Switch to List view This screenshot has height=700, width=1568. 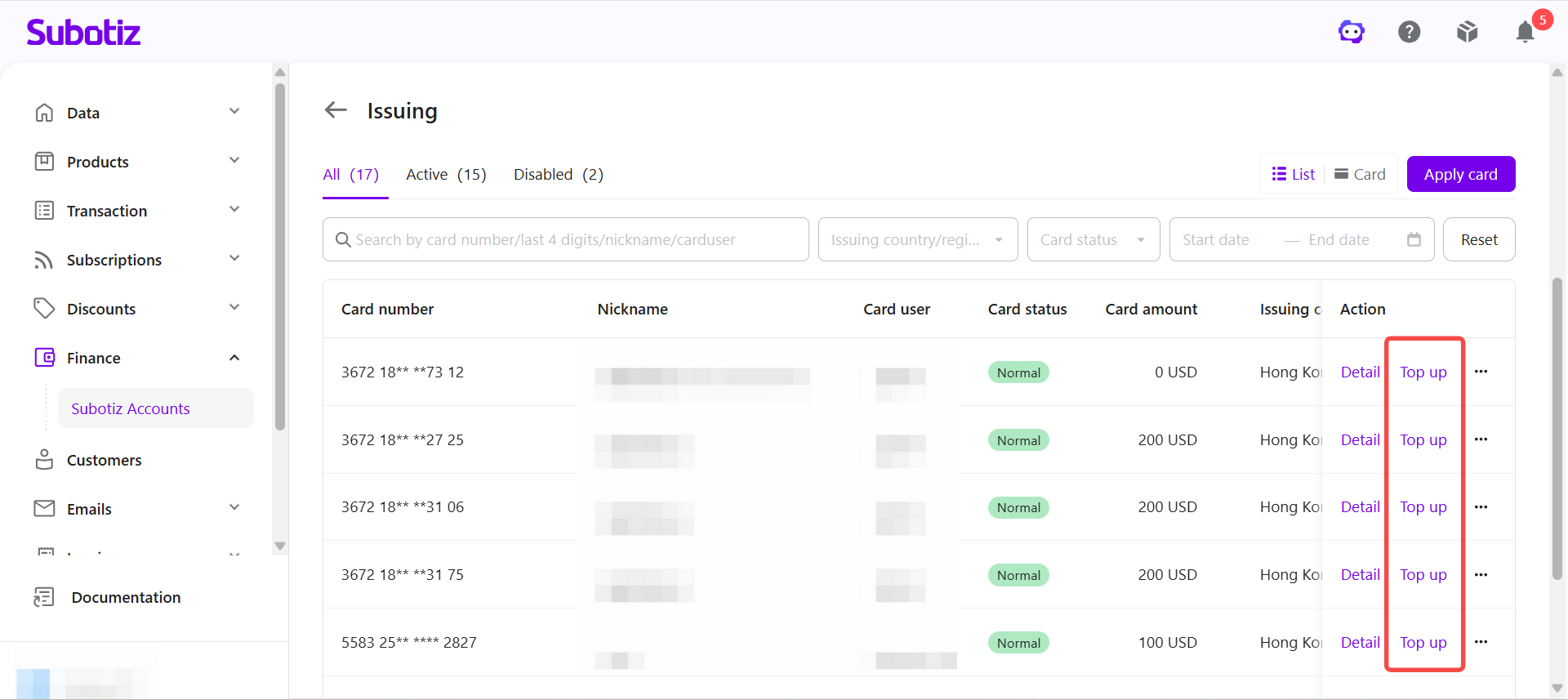[1294, 174]
